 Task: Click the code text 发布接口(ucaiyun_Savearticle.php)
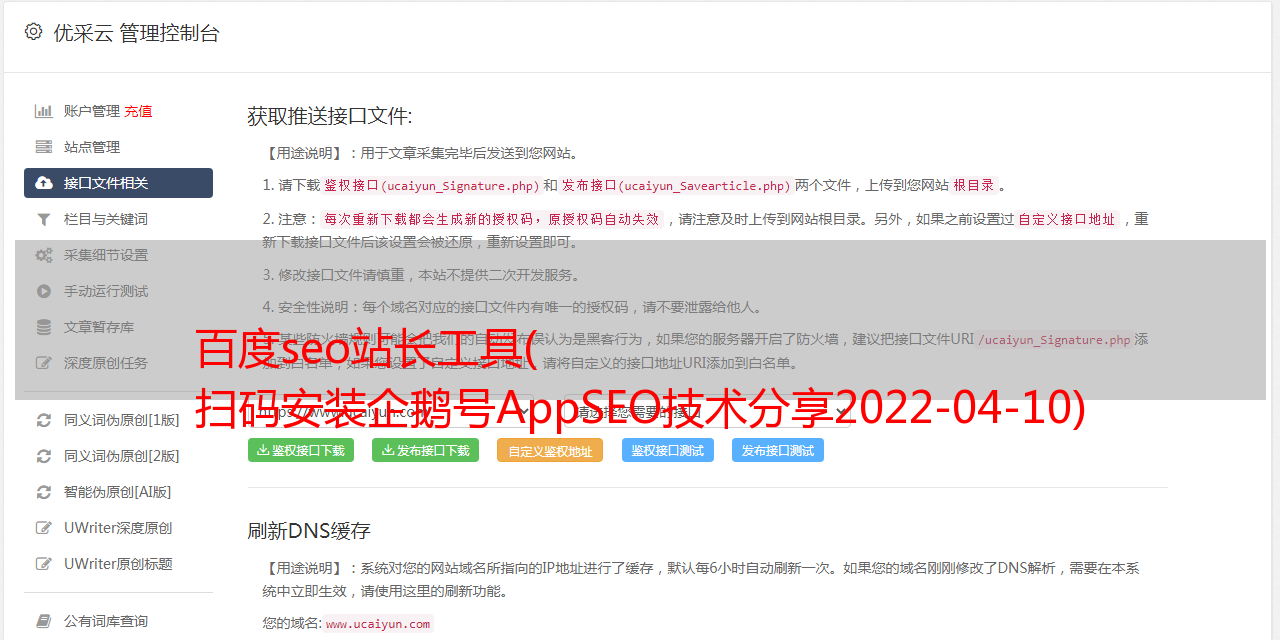pyautogui.click(x=676, y=185)
